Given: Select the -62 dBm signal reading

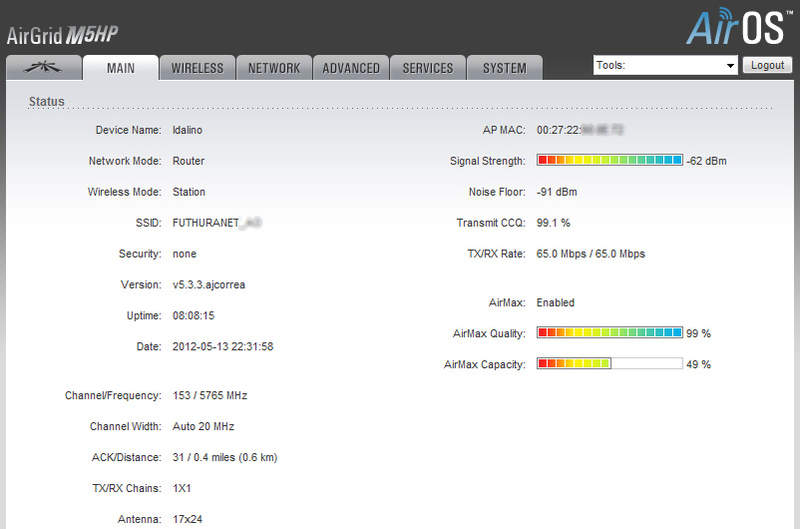Looking at the screenshot, I should pos(706,161).
